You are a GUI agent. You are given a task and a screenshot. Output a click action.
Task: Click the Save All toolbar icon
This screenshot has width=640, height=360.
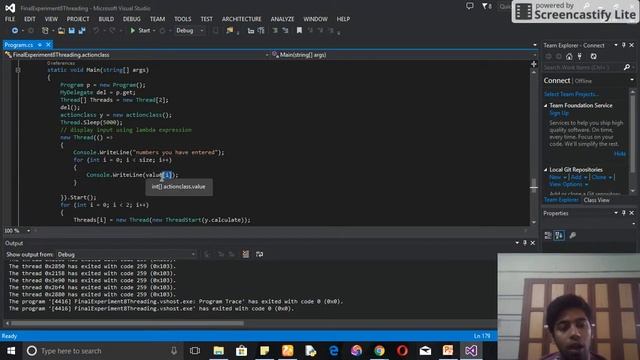82,31
